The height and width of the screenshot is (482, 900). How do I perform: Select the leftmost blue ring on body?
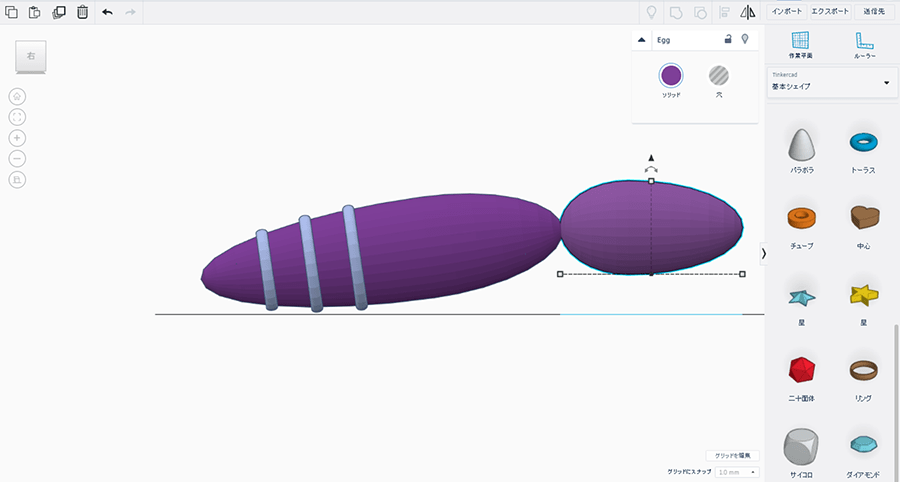tap(267, 270)
